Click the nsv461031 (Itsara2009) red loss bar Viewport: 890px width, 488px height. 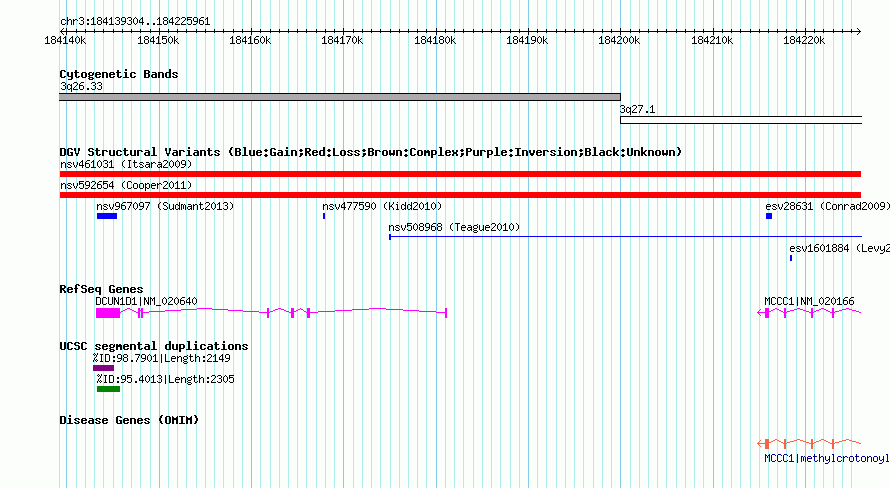click(x=460, y=174)
